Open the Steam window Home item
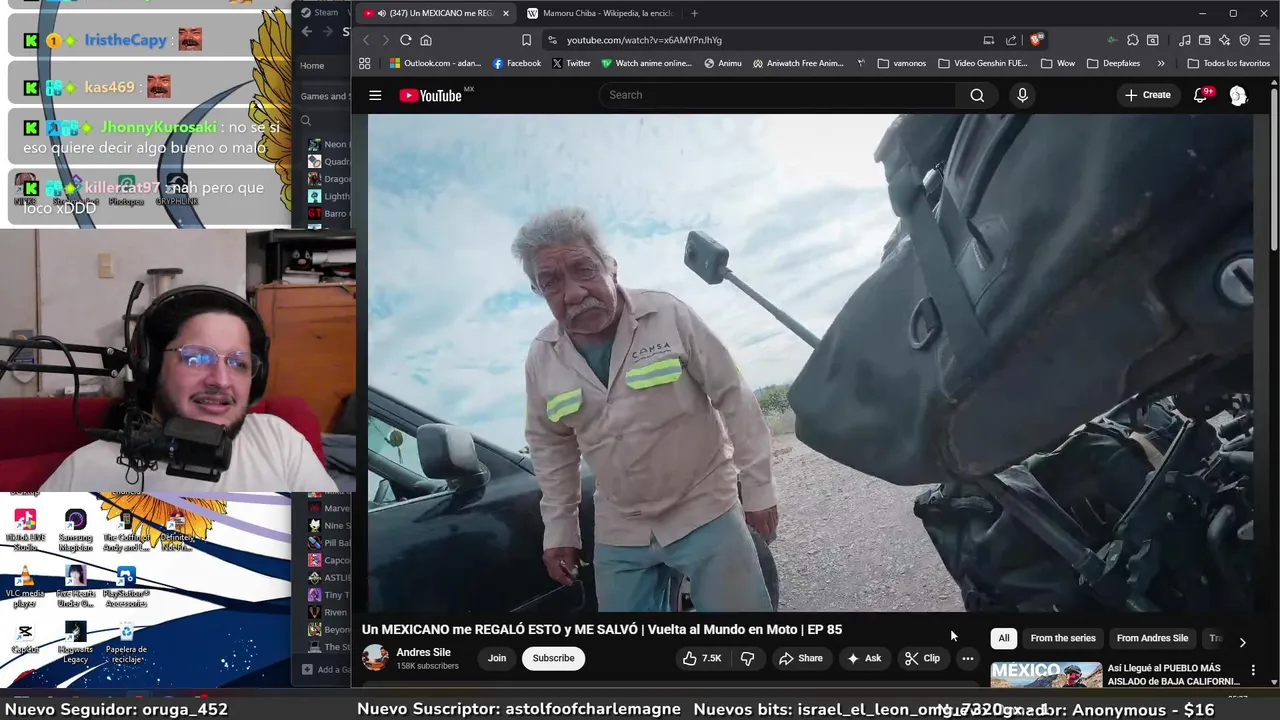Image resolution: width=1280 pixels, height=720 pixels. point(312,66)
